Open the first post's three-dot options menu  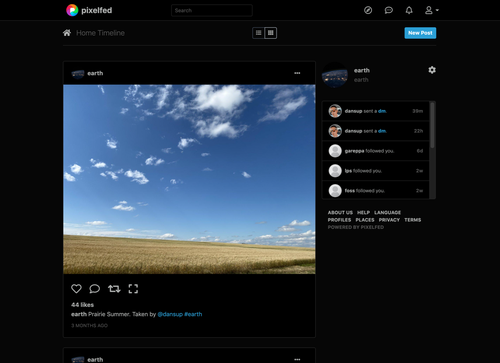click(x=297, y=73)
